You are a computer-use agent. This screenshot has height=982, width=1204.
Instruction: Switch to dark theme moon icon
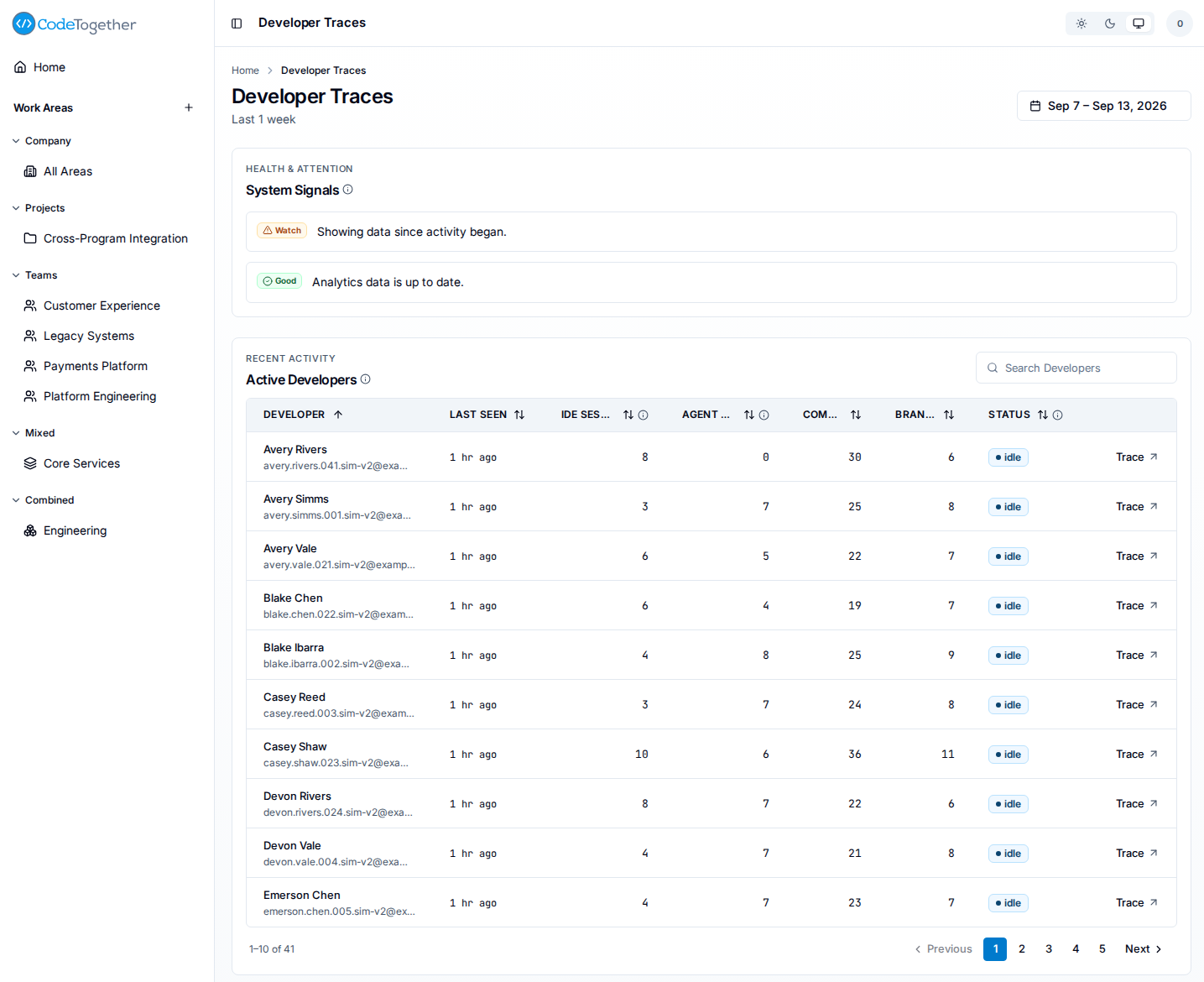(1110, 24)
